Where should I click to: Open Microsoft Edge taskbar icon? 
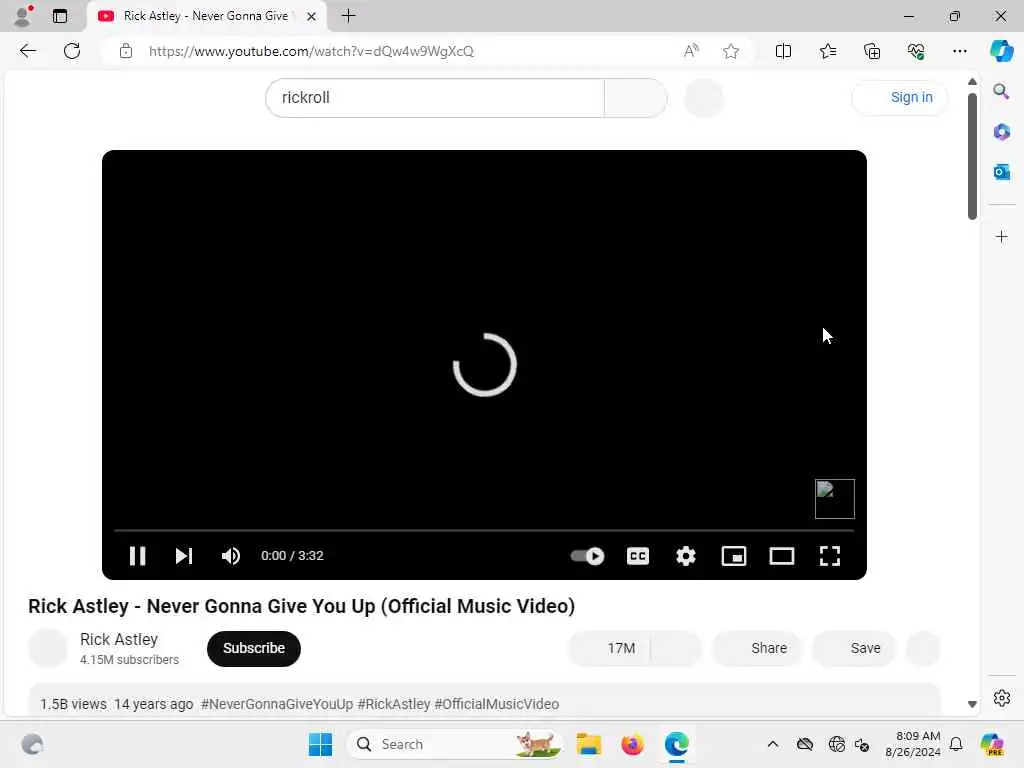(x=677, y=744)
